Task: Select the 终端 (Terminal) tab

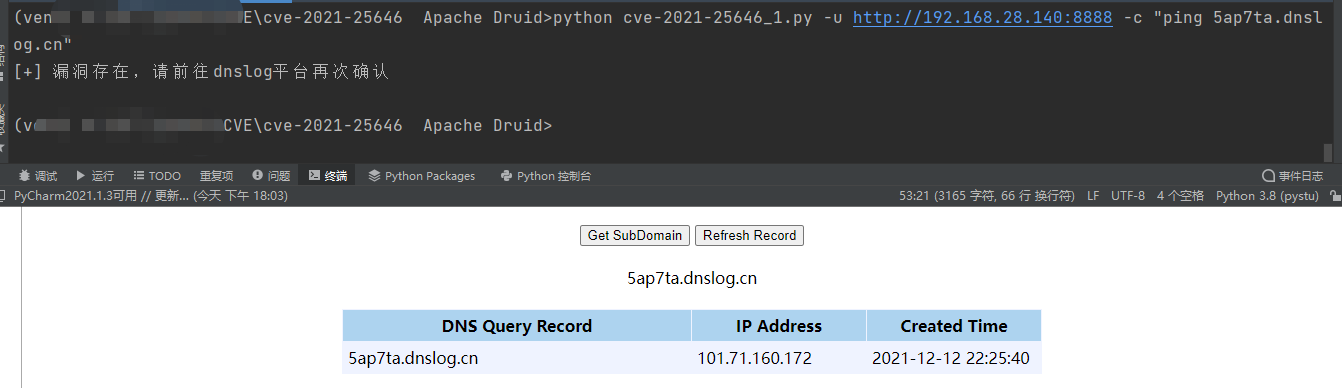Action: [x=328, y=175]
